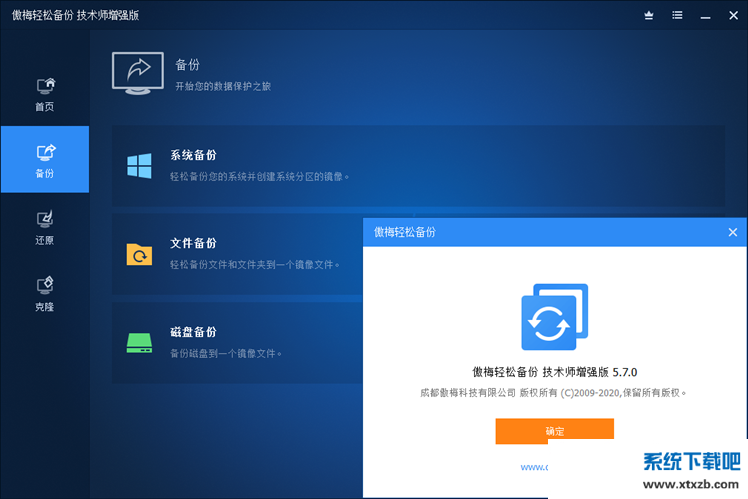Select the 备份 (Backup) sidebar tab
The height and width of the screenshot is (499, 748).
click(45, 159)
